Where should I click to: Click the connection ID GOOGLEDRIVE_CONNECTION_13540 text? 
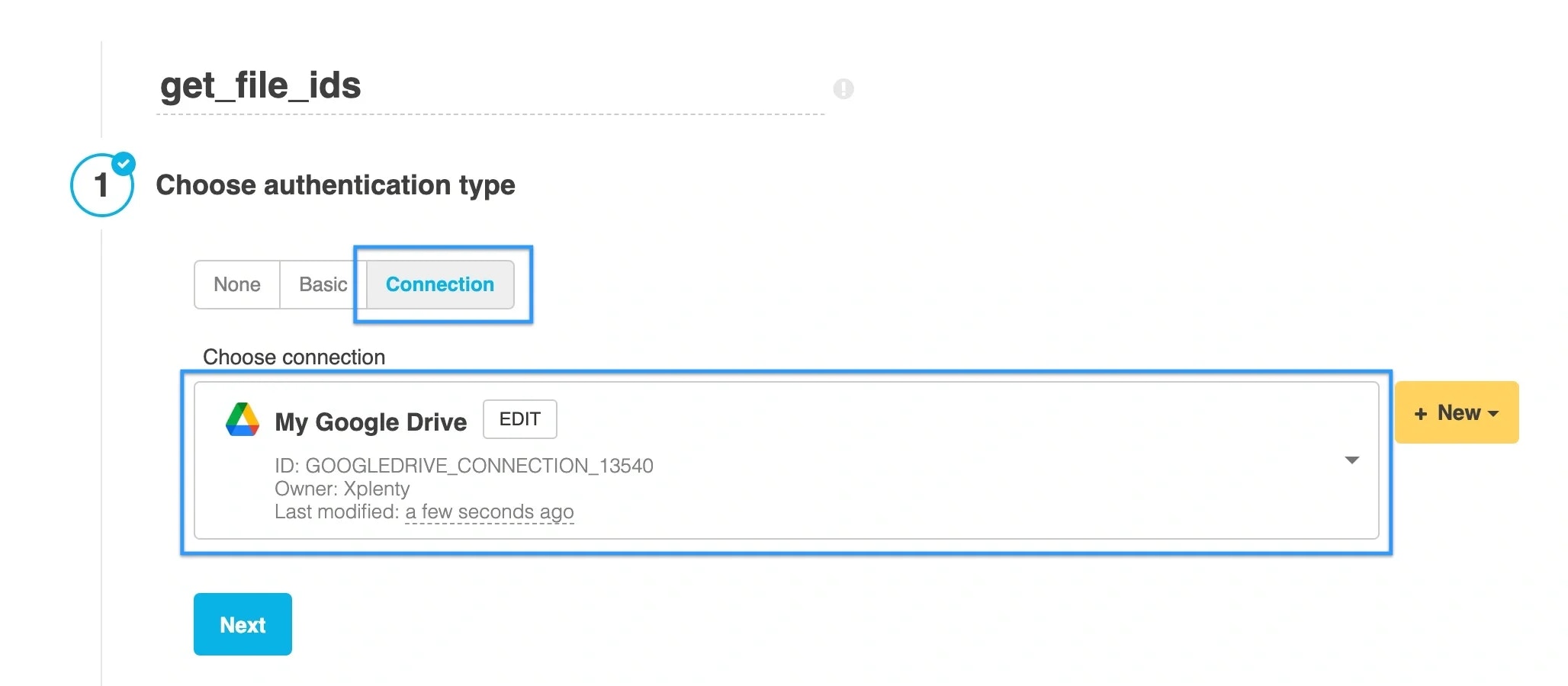tap(464, 466)
